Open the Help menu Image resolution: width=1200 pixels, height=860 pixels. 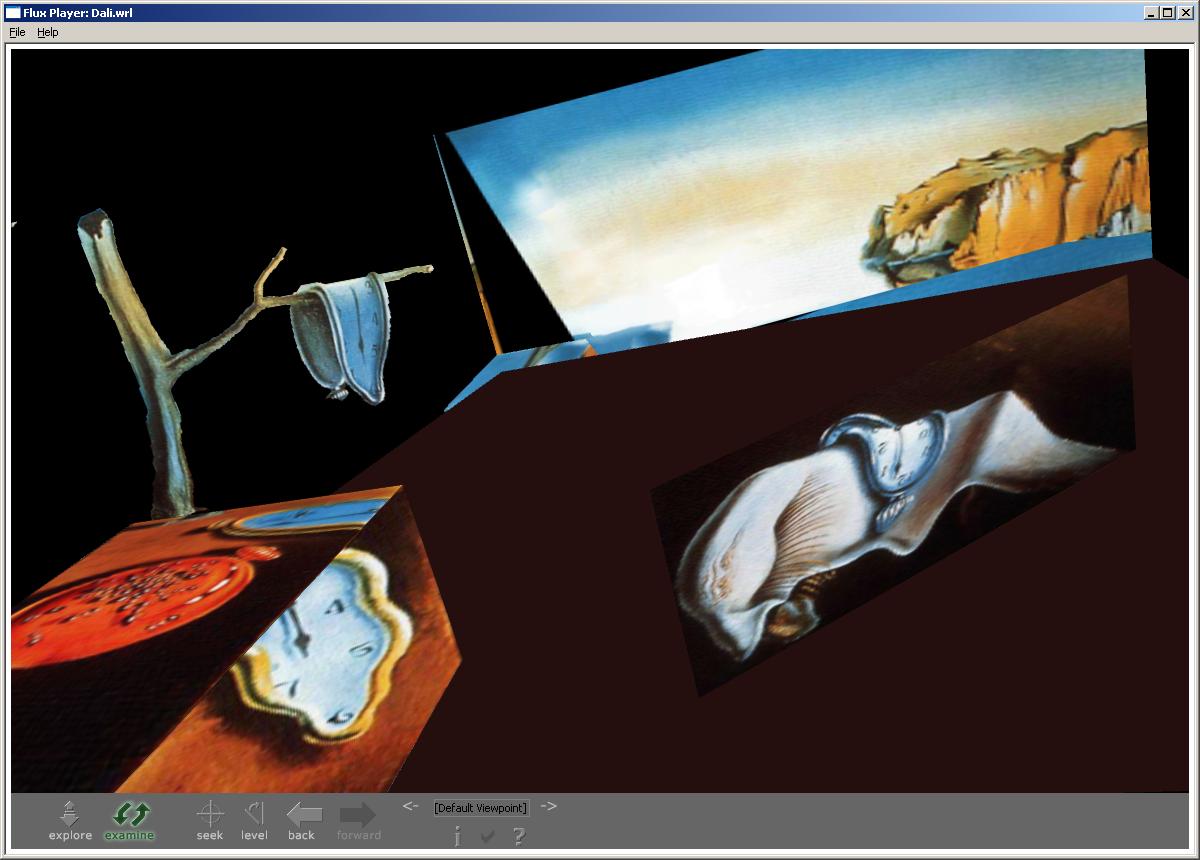(48, 32)
